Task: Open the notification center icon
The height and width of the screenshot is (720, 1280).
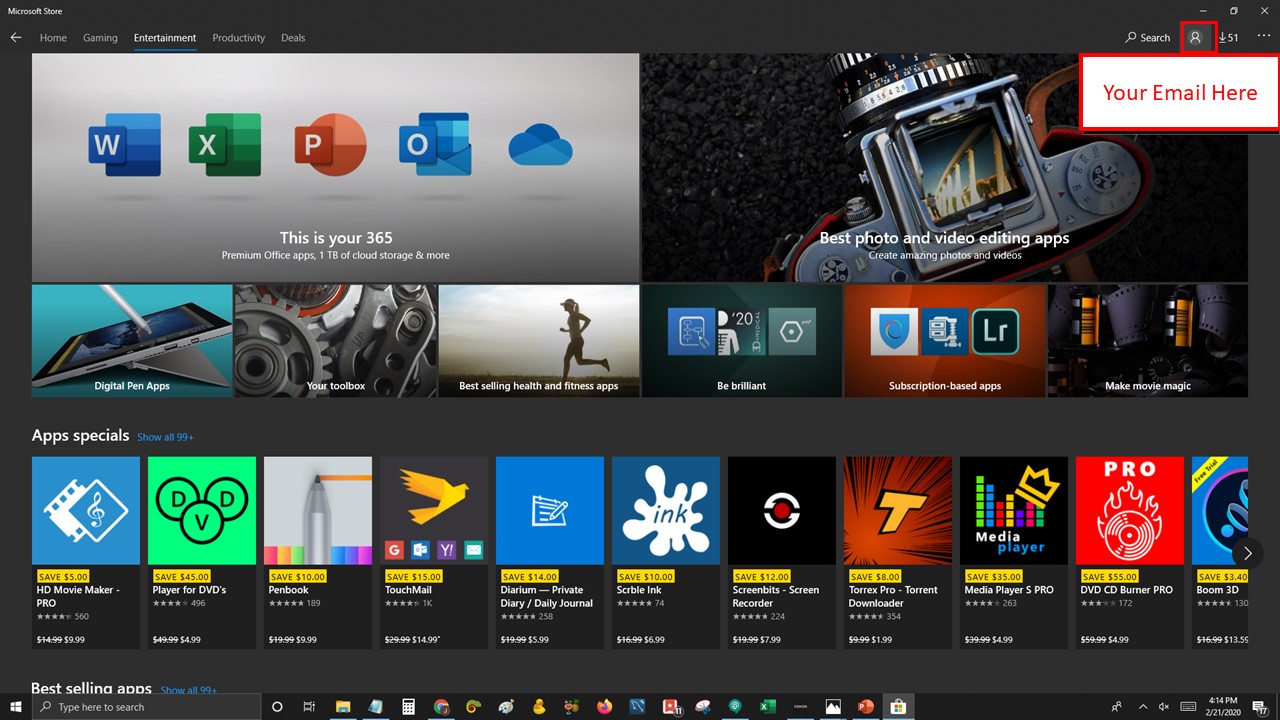Action: [x=1261, y=707]
